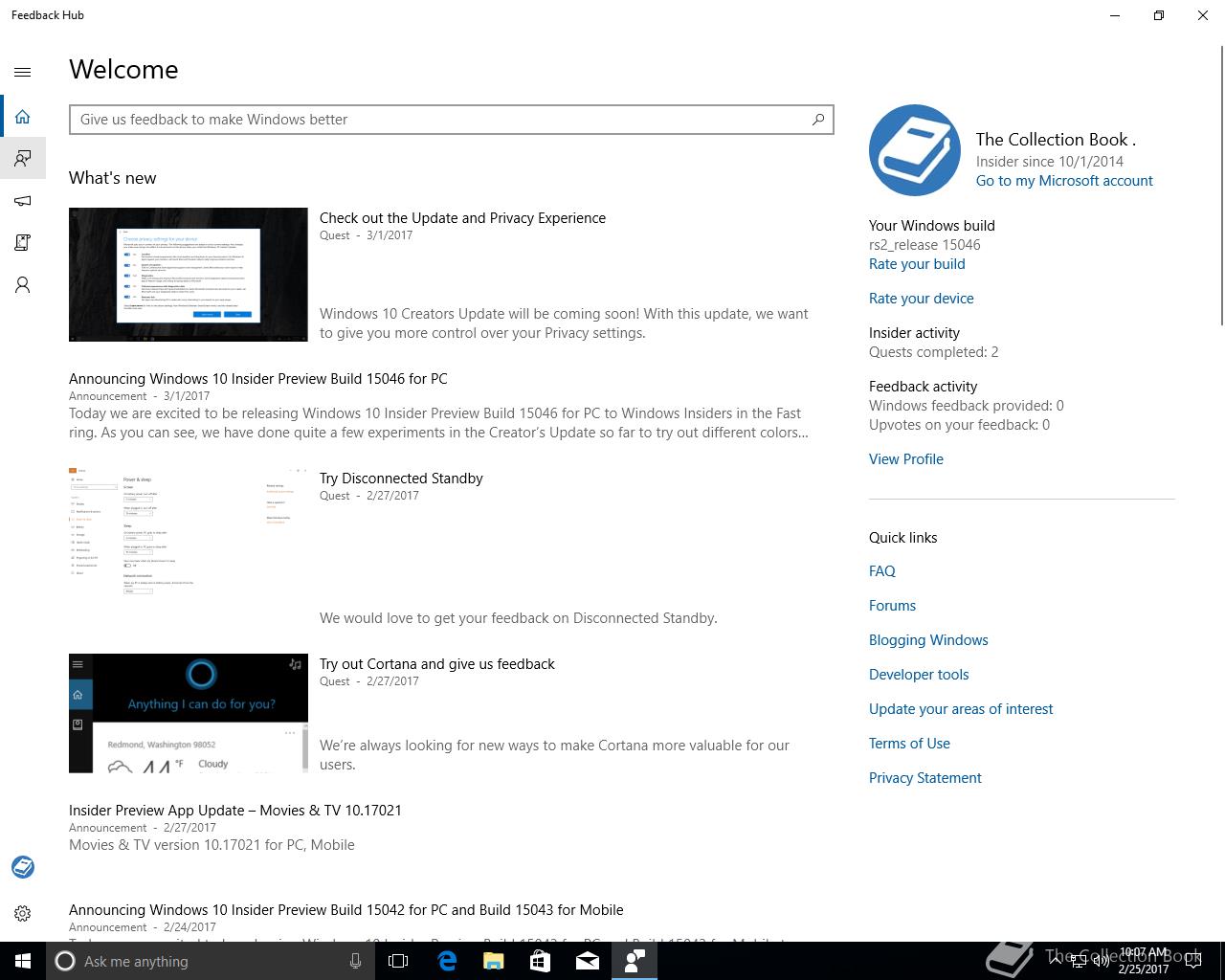Click 'Upvotes on your feedback: 0' text
The image size is (1225, 980).
tap(959, 425)
